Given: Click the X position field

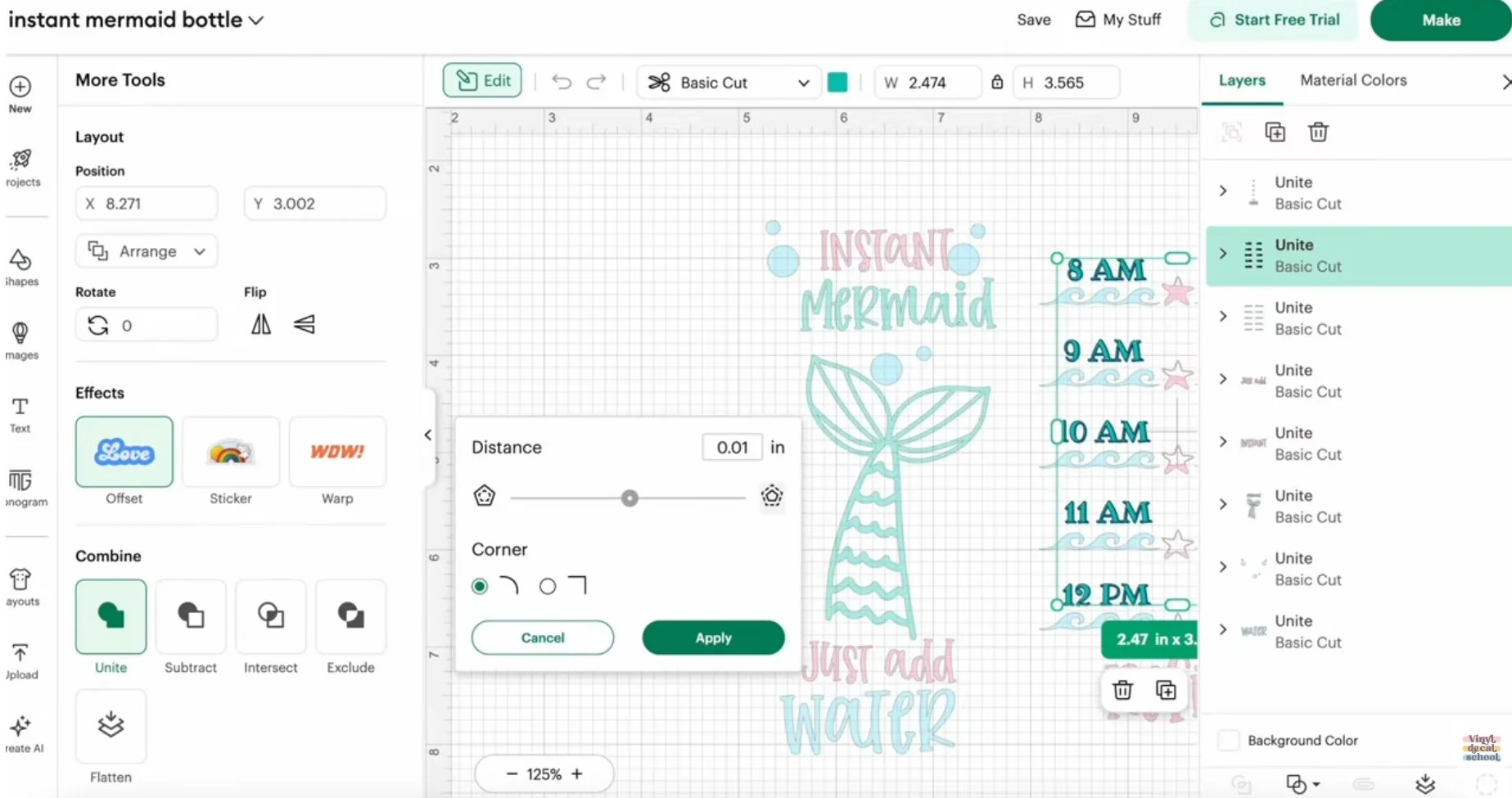Looking at the screenshot, I should 147,203.
